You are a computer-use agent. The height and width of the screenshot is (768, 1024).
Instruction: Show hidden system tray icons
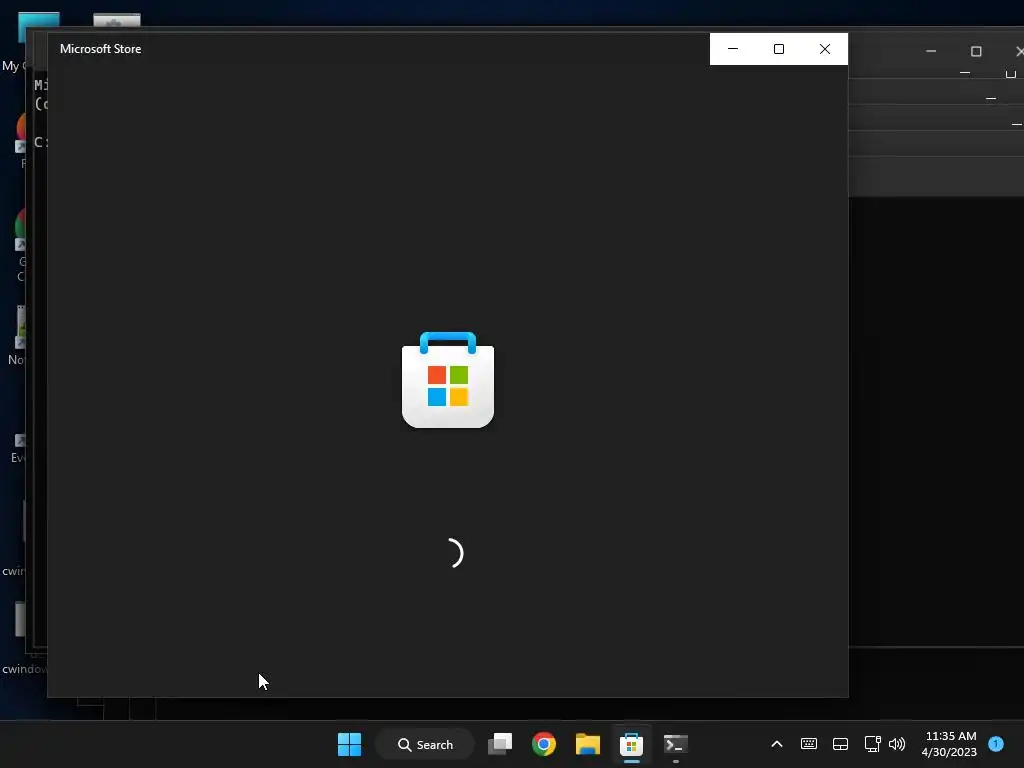point(777,744)
